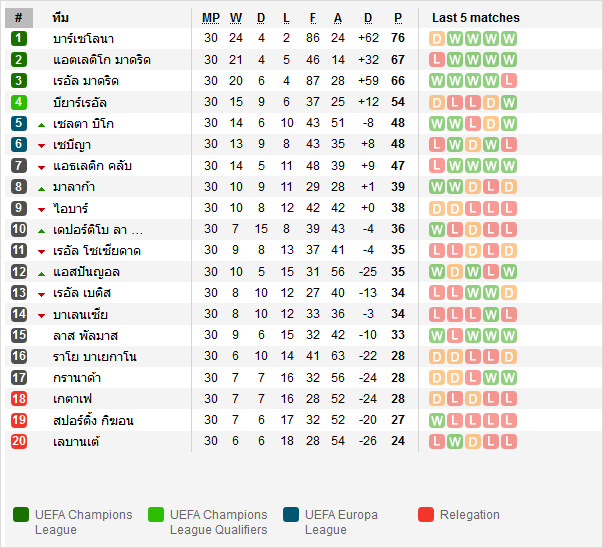Click the rank 1 green position badge
This screenshot has width=603, height=548.
19,38
